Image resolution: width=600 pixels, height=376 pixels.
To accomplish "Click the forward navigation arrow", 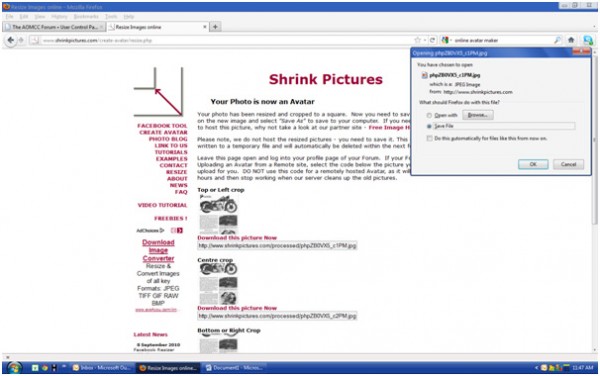I will [21, 40].
